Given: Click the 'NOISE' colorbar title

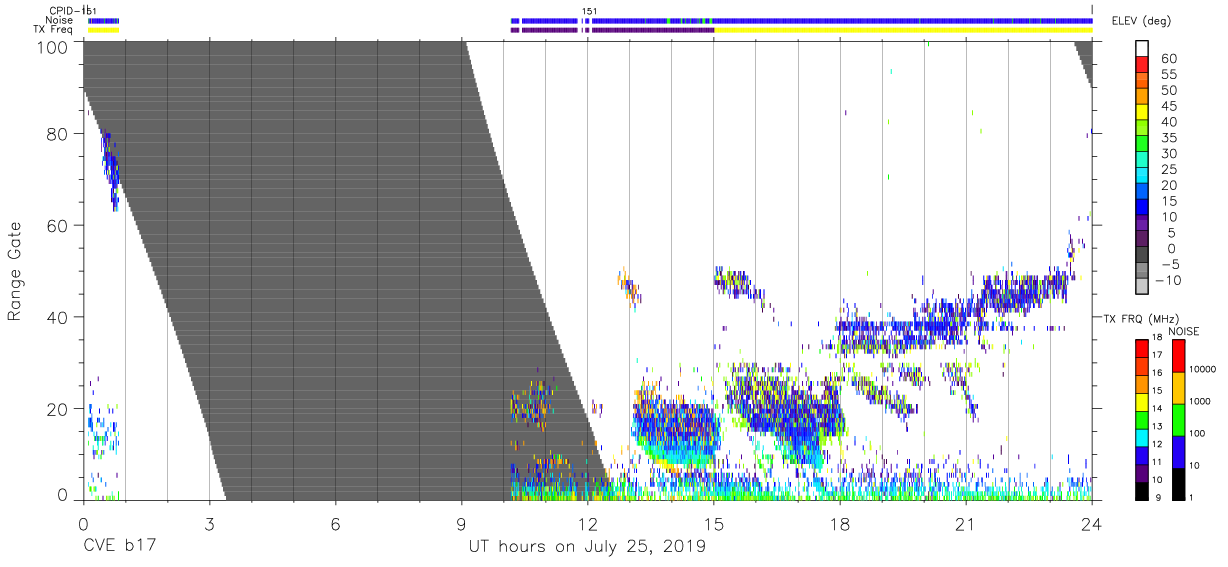Looking at the screenshot, I should tap(1184, 331).
